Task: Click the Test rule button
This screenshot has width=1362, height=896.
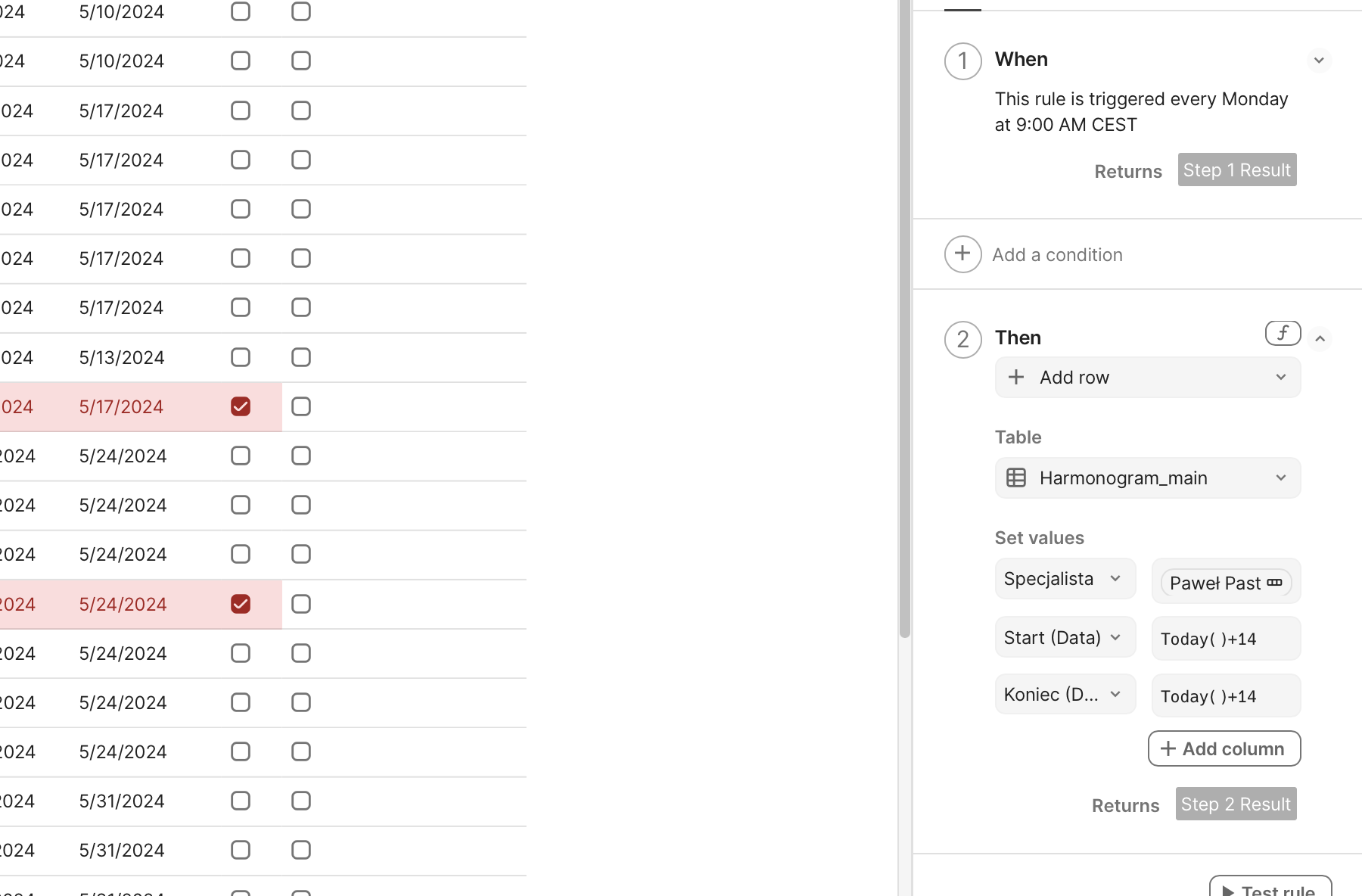Action: [x=1270, y=889]
